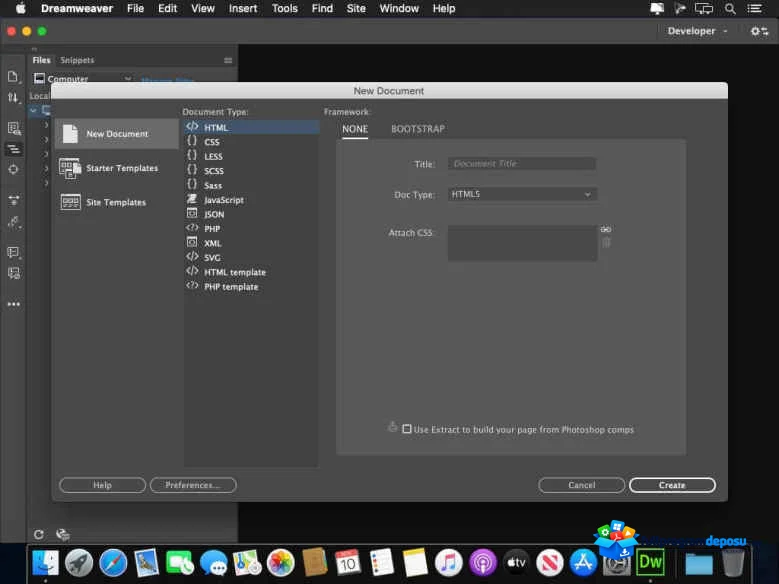Viewport: 779px width, 584px height.
Task: Open the Preferences button
Action: pyautogui.click(x=193, y=485)
